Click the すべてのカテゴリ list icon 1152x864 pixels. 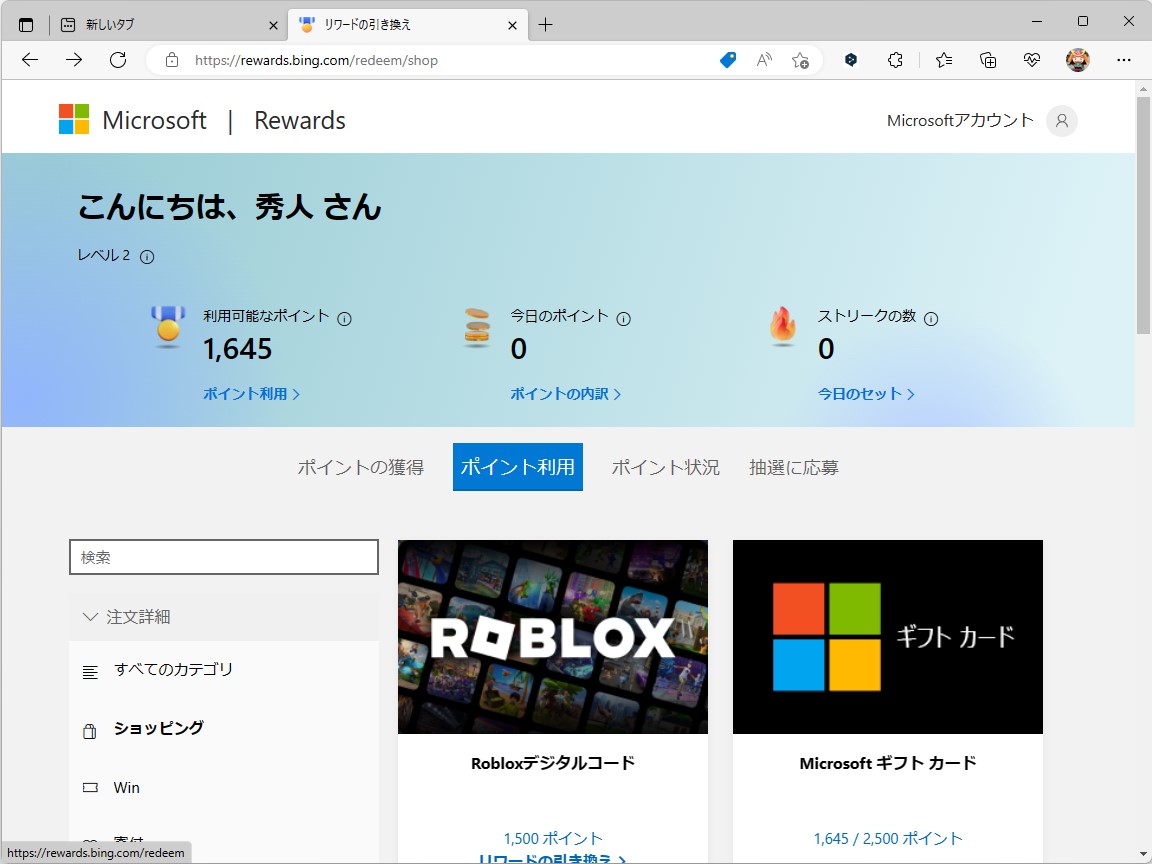(x=89, y=671)
